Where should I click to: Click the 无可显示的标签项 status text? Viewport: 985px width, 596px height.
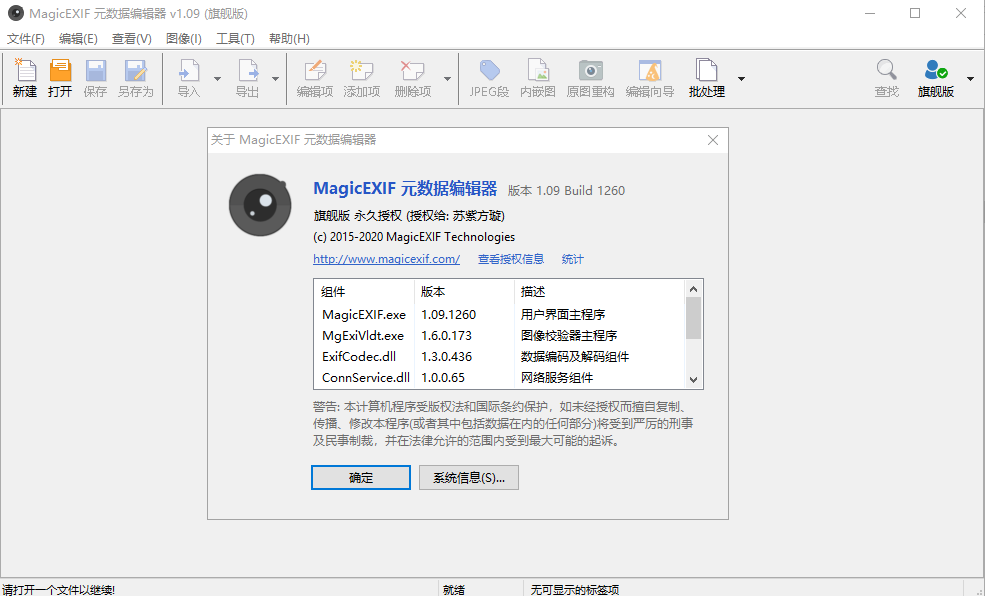pos(575,590)
